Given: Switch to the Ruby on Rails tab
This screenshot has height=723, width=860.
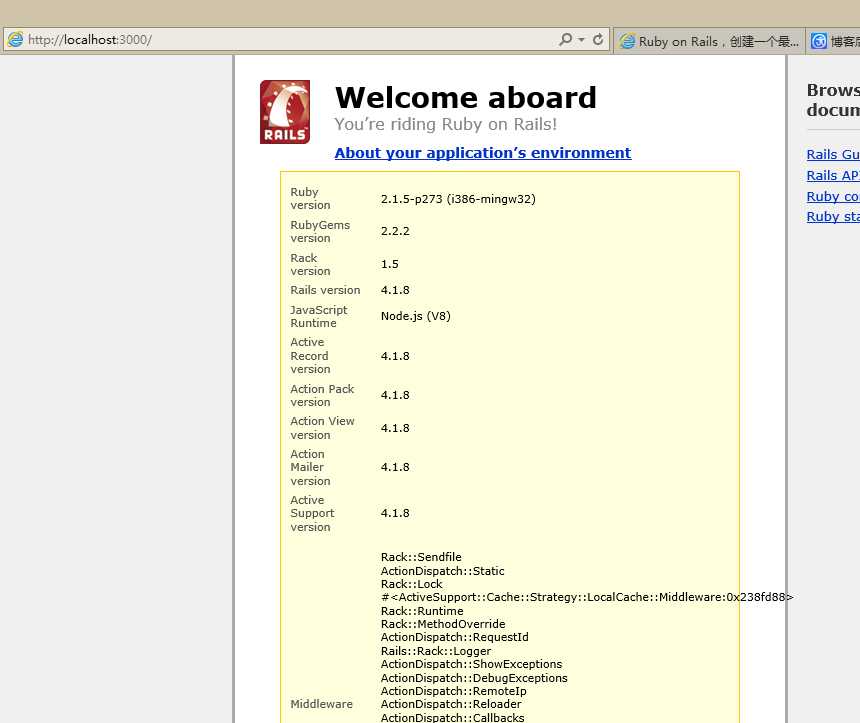Looking at the screenshot, I should [x=709, y=41].
